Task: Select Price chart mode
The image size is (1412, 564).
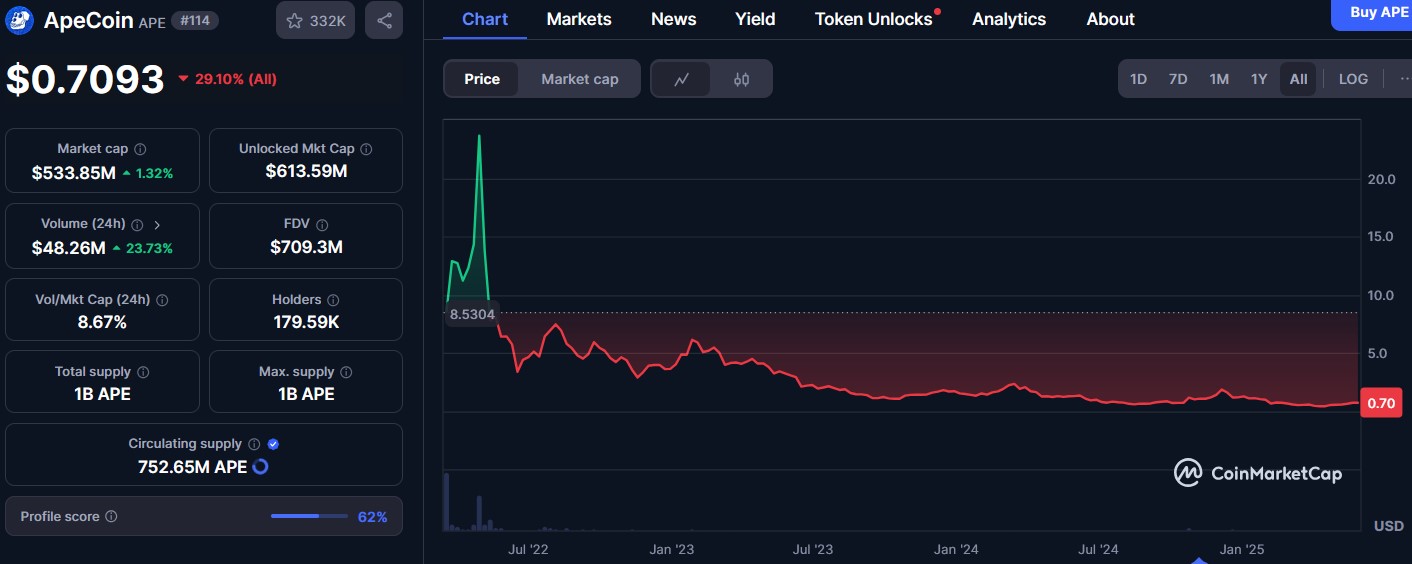Action: (x=482, y=79)
